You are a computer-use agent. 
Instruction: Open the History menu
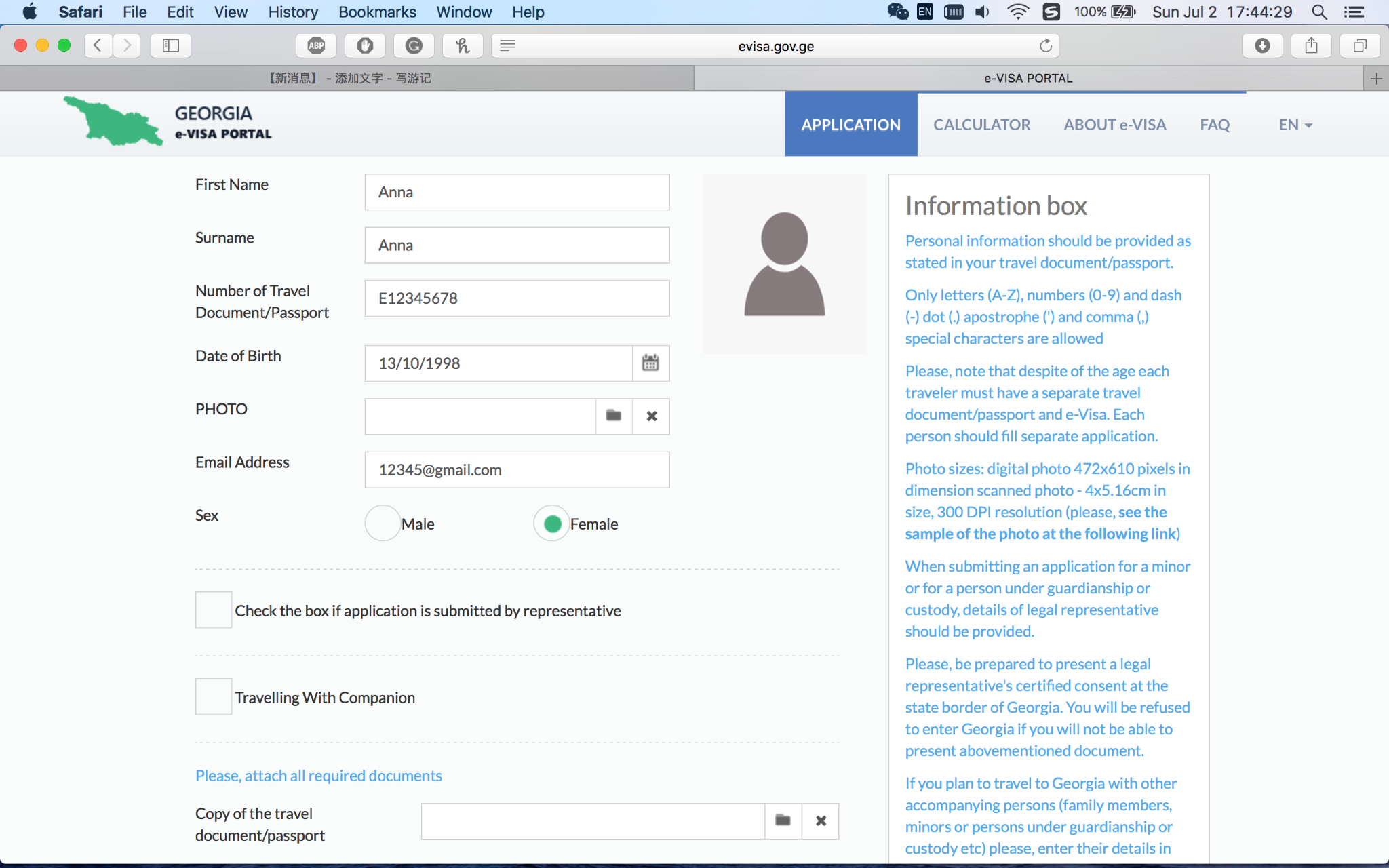(292, 12)
